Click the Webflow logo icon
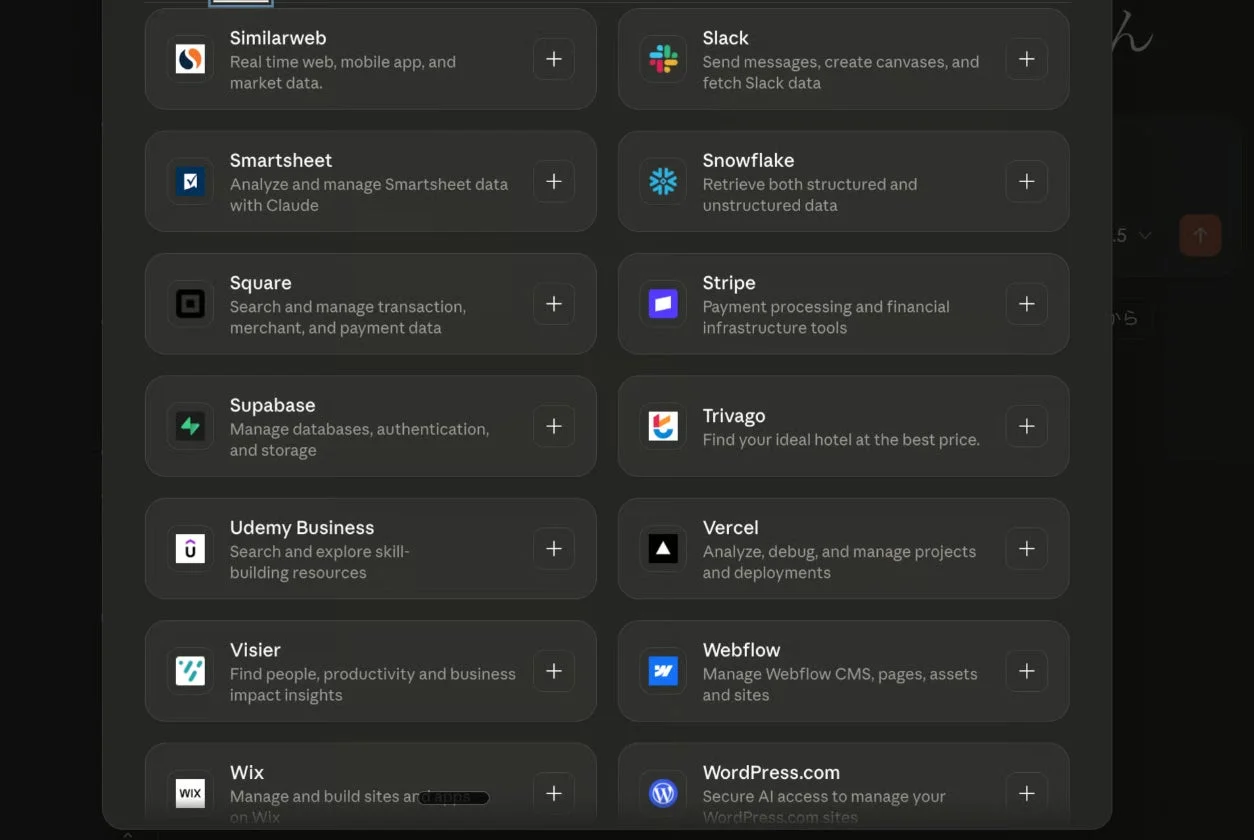Screen dimensions: 1254x840 663,671
